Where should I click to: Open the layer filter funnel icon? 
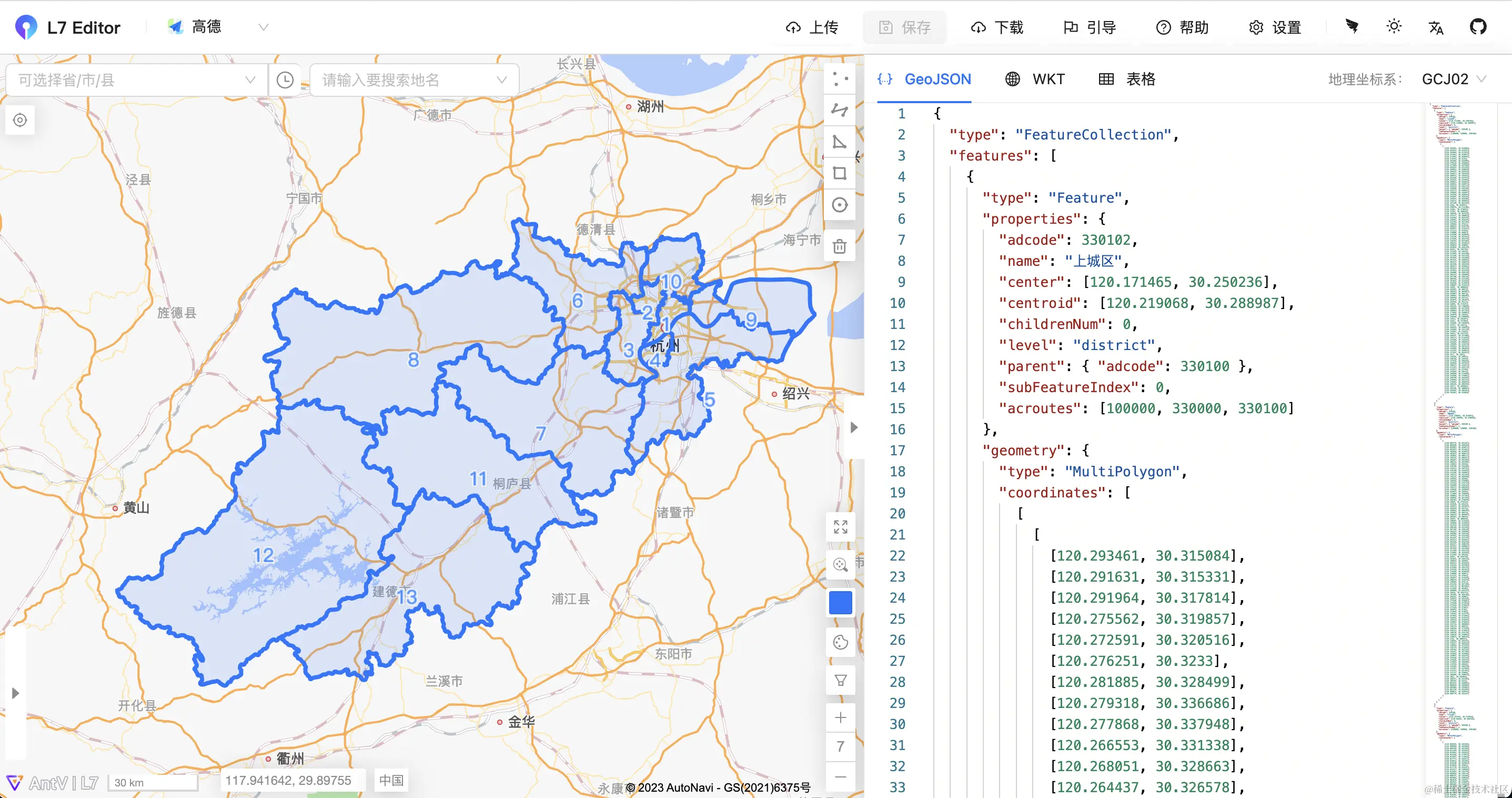[x=841, y=680]
